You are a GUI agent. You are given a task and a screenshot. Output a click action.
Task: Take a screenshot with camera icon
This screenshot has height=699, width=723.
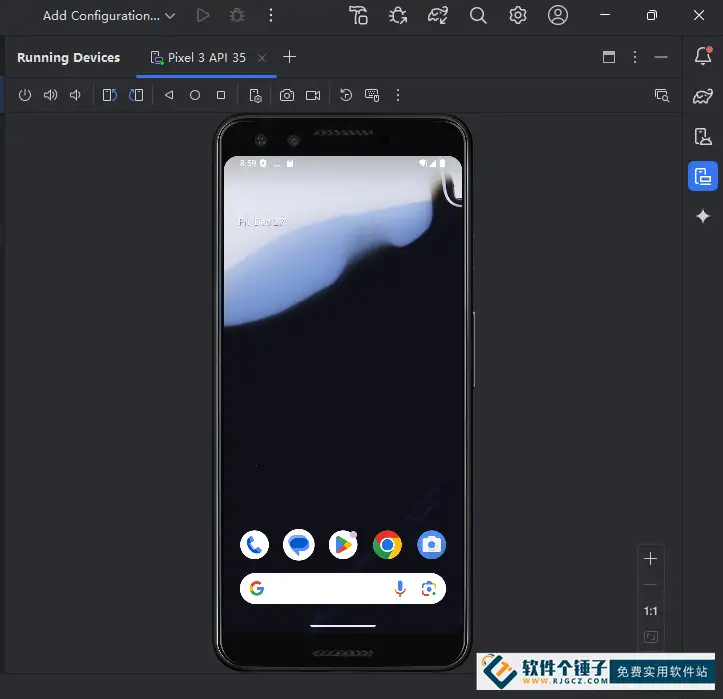287,95
